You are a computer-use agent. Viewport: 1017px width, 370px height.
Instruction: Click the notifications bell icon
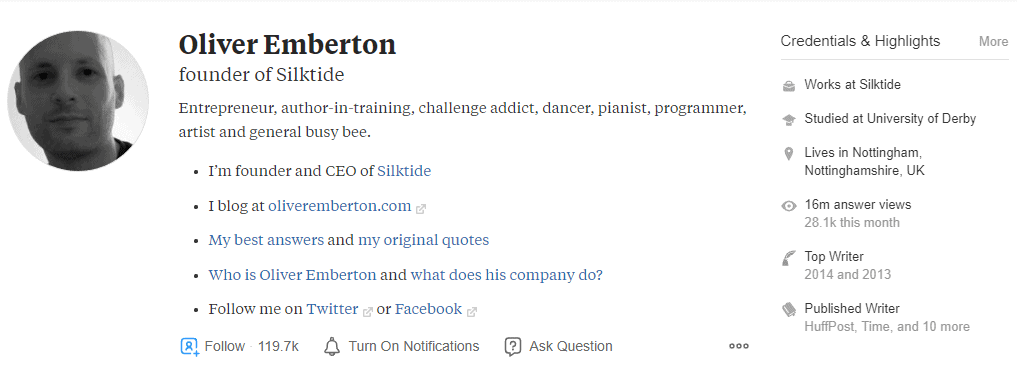click(331, 347)
